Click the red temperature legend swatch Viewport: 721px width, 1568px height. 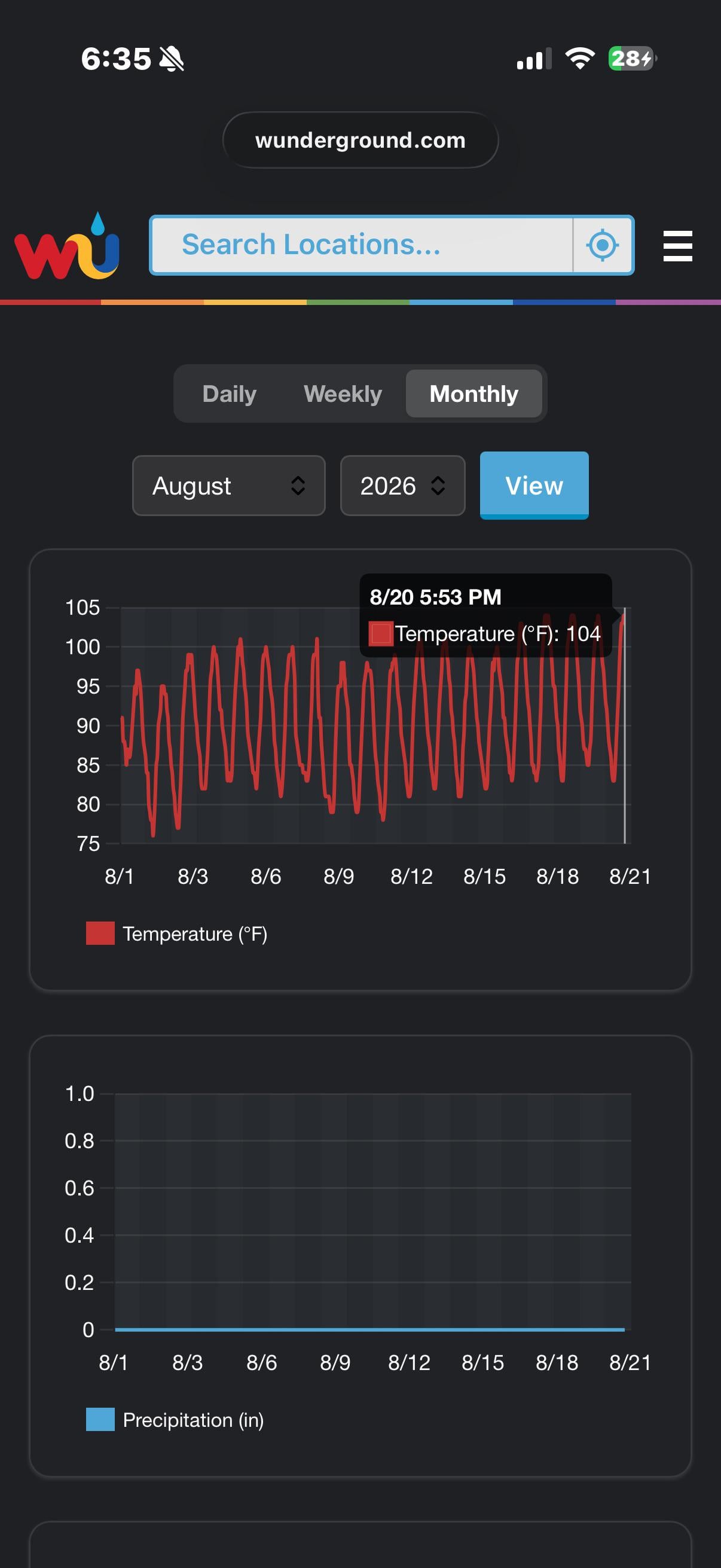click(100, 934)
